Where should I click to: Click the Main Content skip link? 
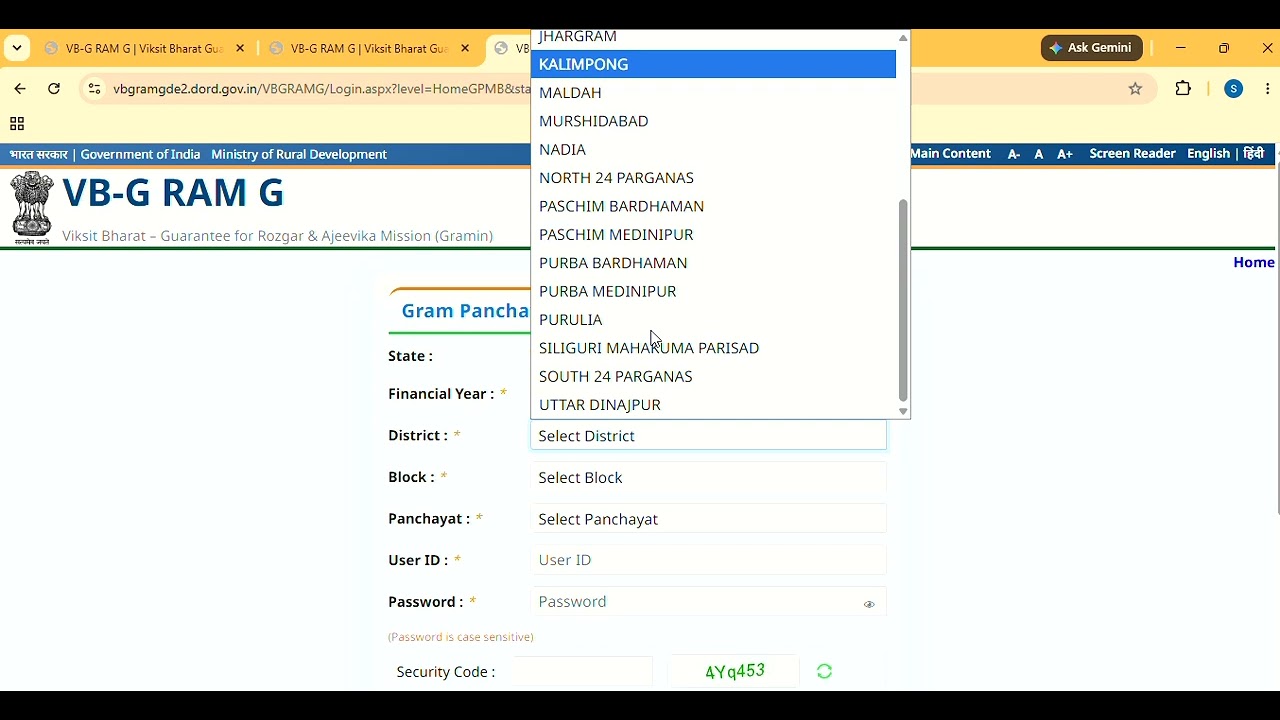click(951, 154)
